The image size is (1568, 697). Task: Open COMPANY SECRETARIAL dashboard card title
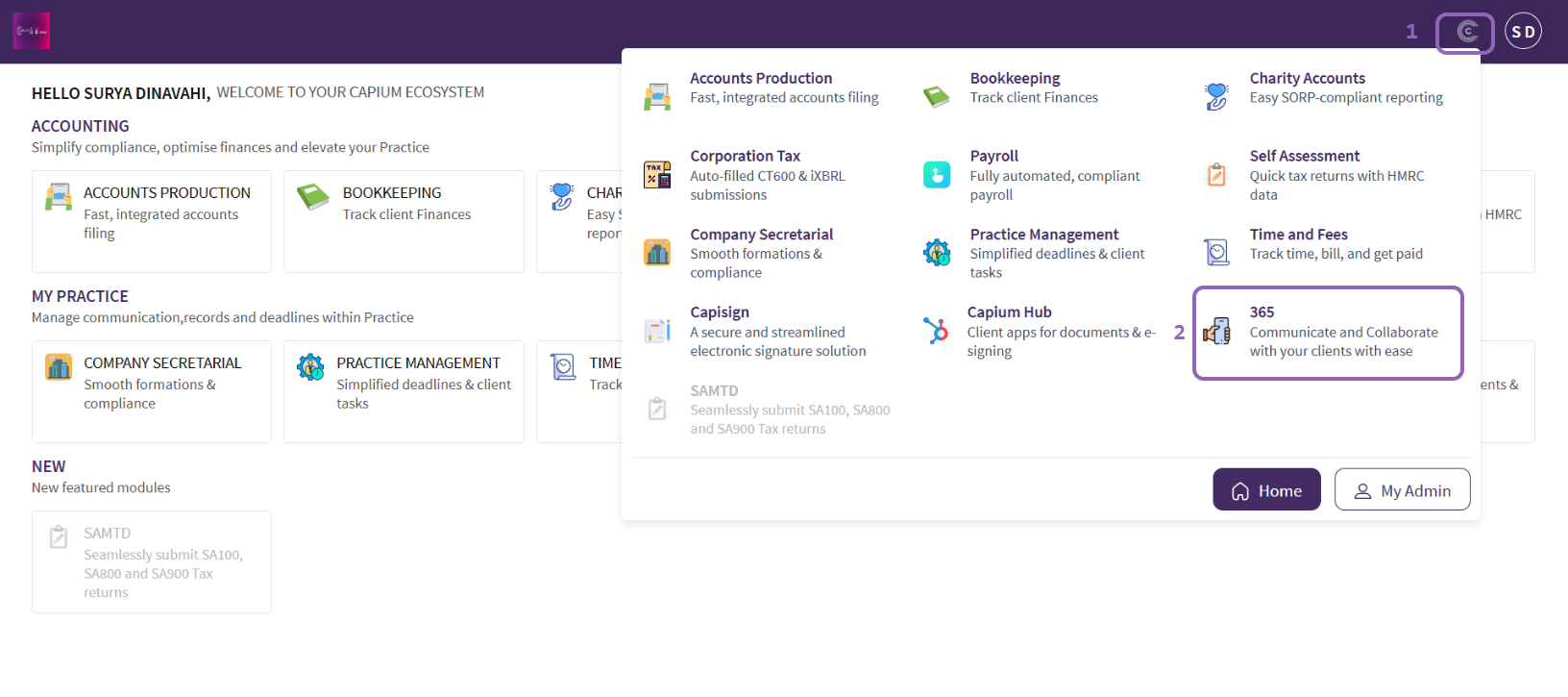162,363
